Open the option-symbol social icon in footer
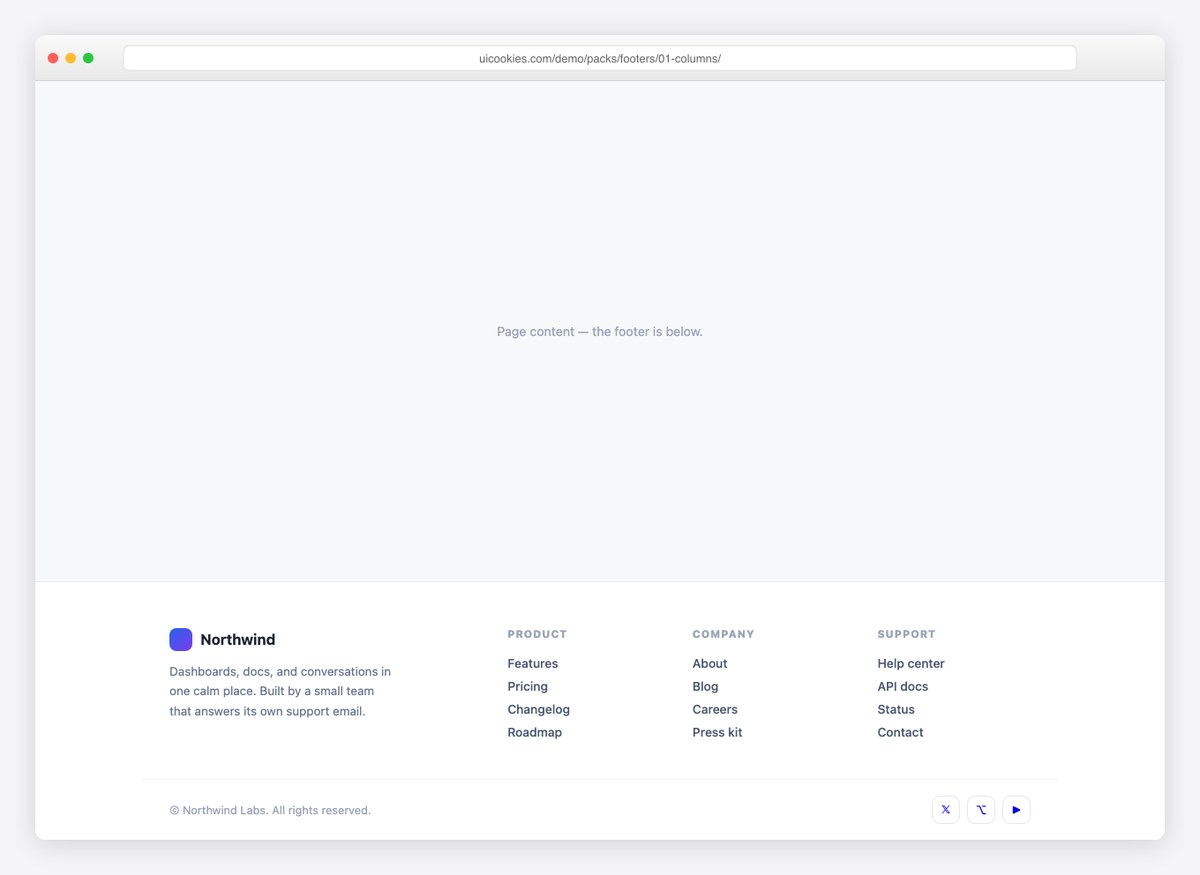 [981, 810]
